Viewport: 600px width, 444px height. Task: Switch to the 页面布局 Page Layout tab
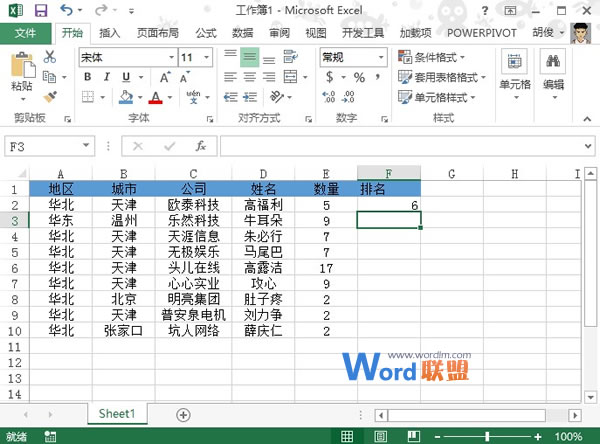[x=158, y=33]
